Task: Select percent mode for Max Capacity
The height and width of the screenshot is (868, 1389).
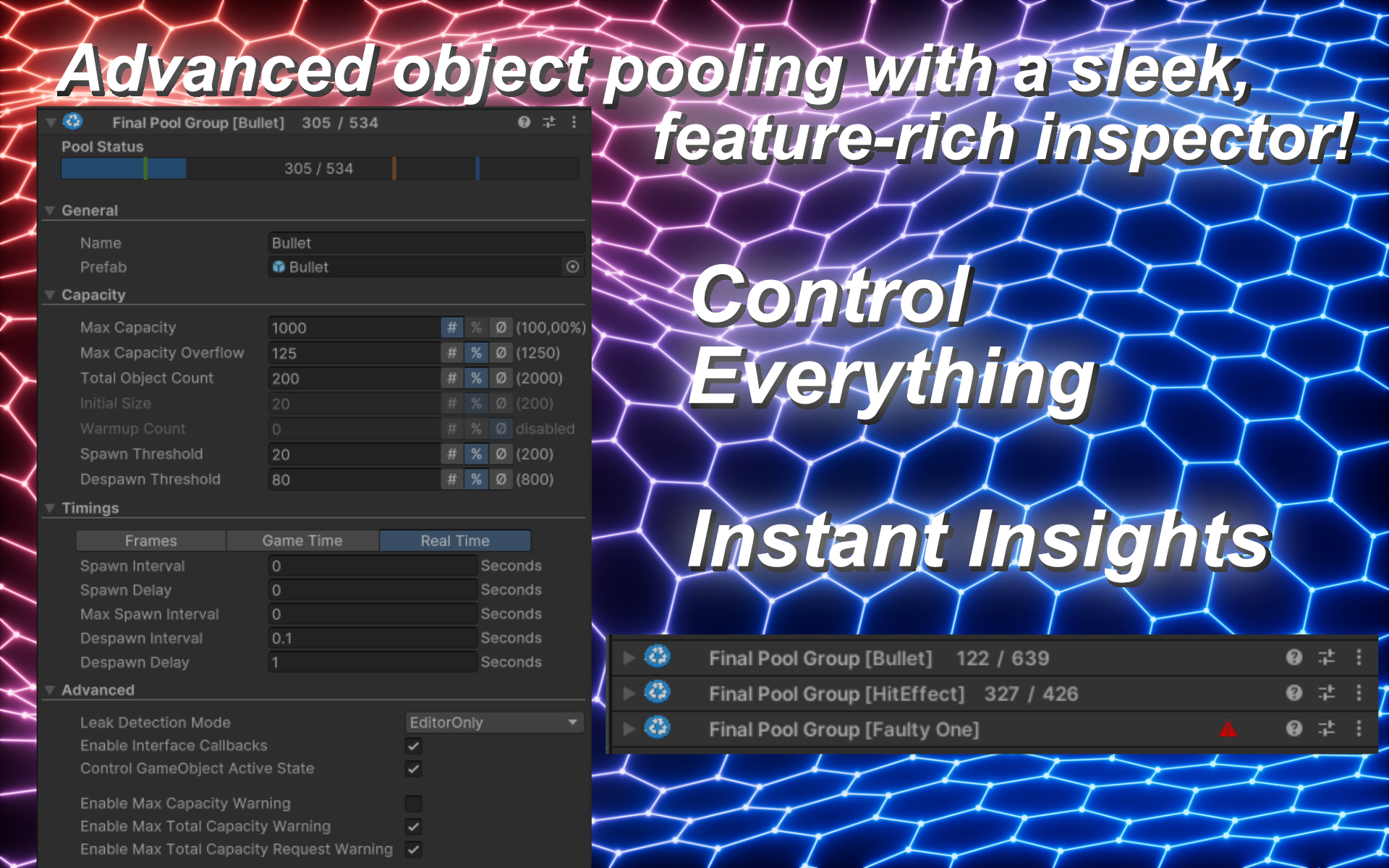Action: point(476,328)
